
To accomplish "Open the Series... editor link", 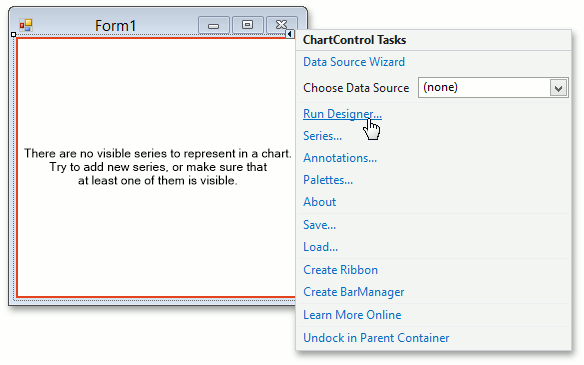I will [323, 136].
